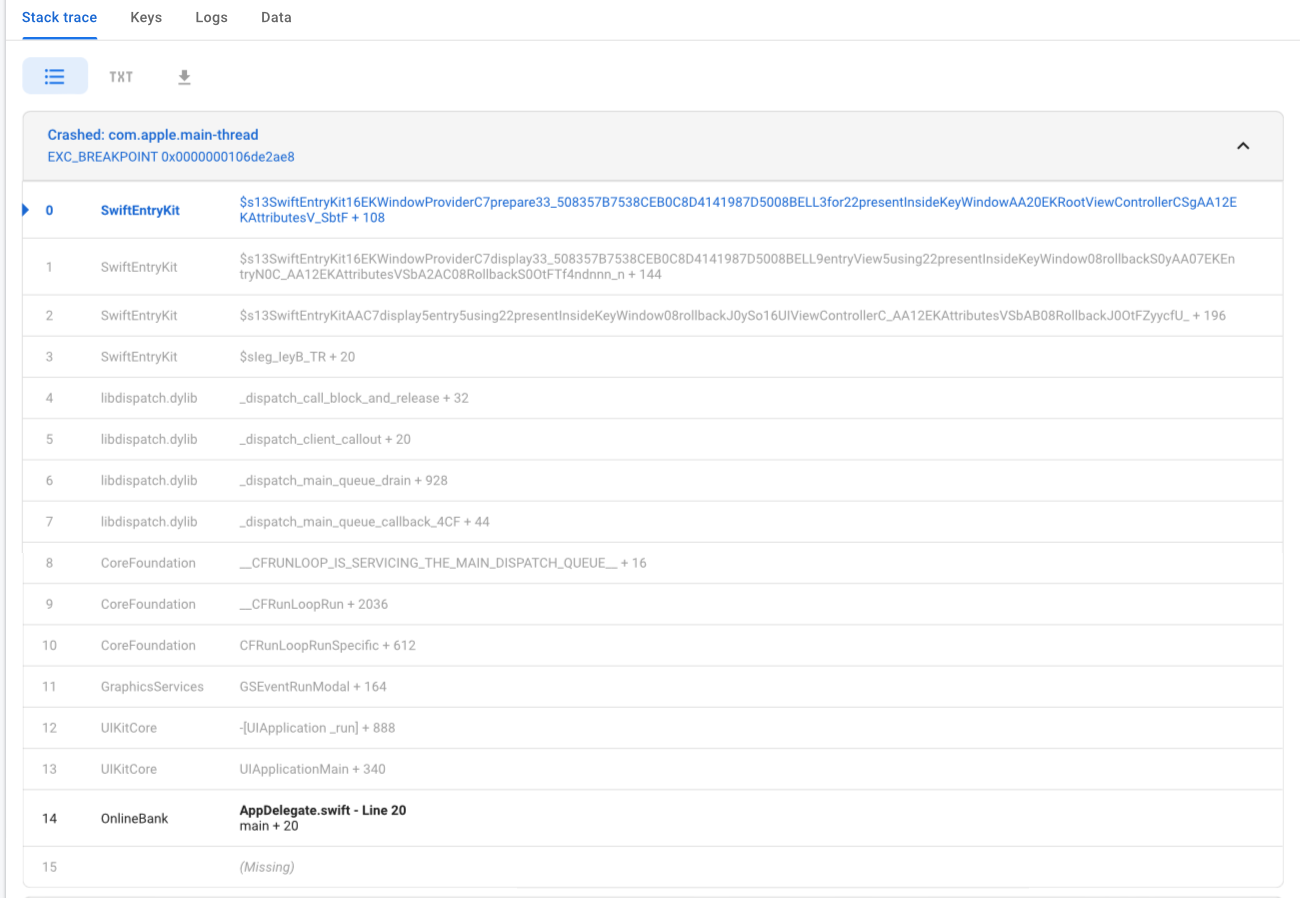The width and height of the screenshot is (1300, 898).
Task: Click SwiftEntryKit label in frame 2
Action: click(139, 315)
